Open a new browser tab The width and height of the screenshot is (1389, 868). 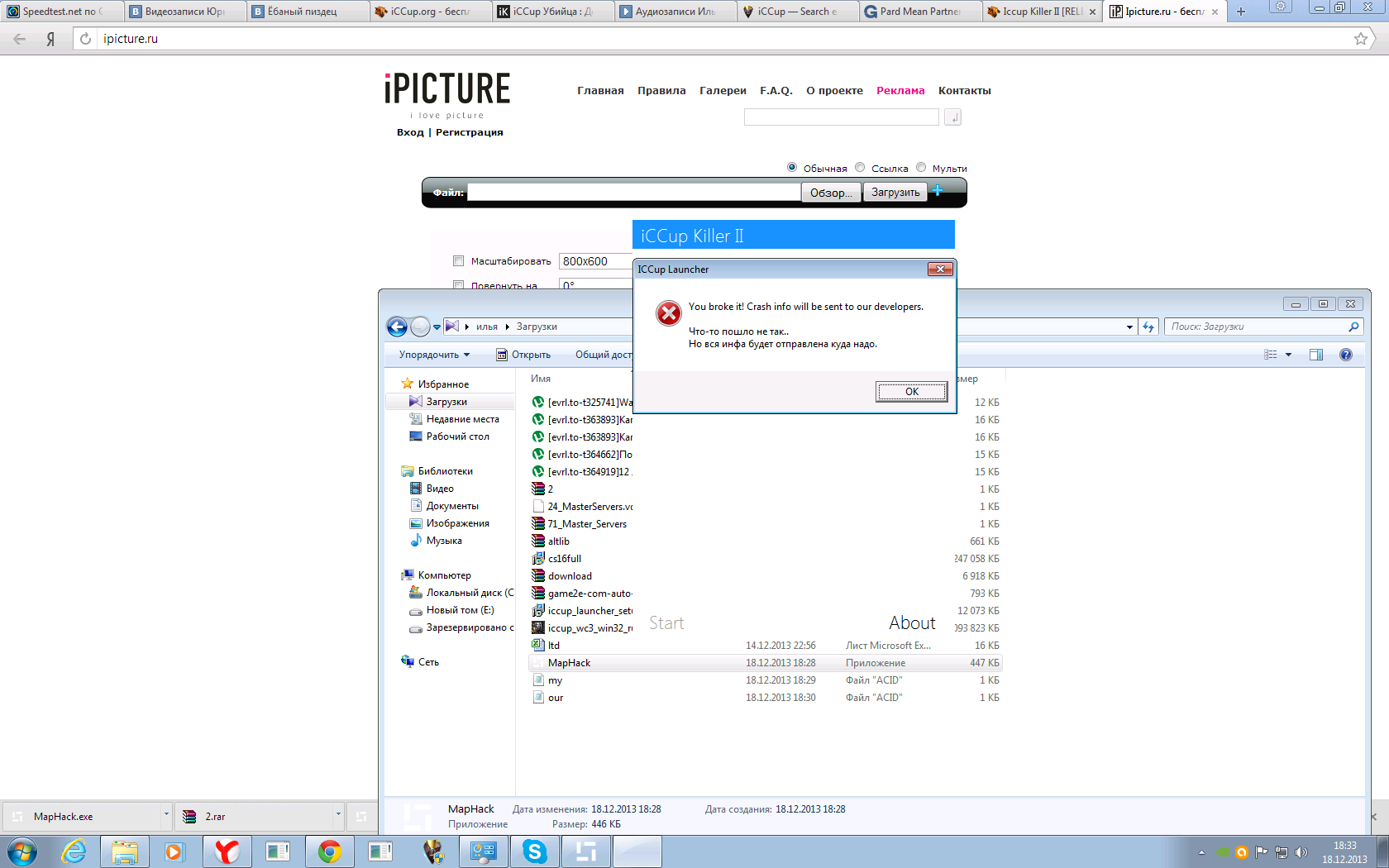click(x=1240, y=12)
